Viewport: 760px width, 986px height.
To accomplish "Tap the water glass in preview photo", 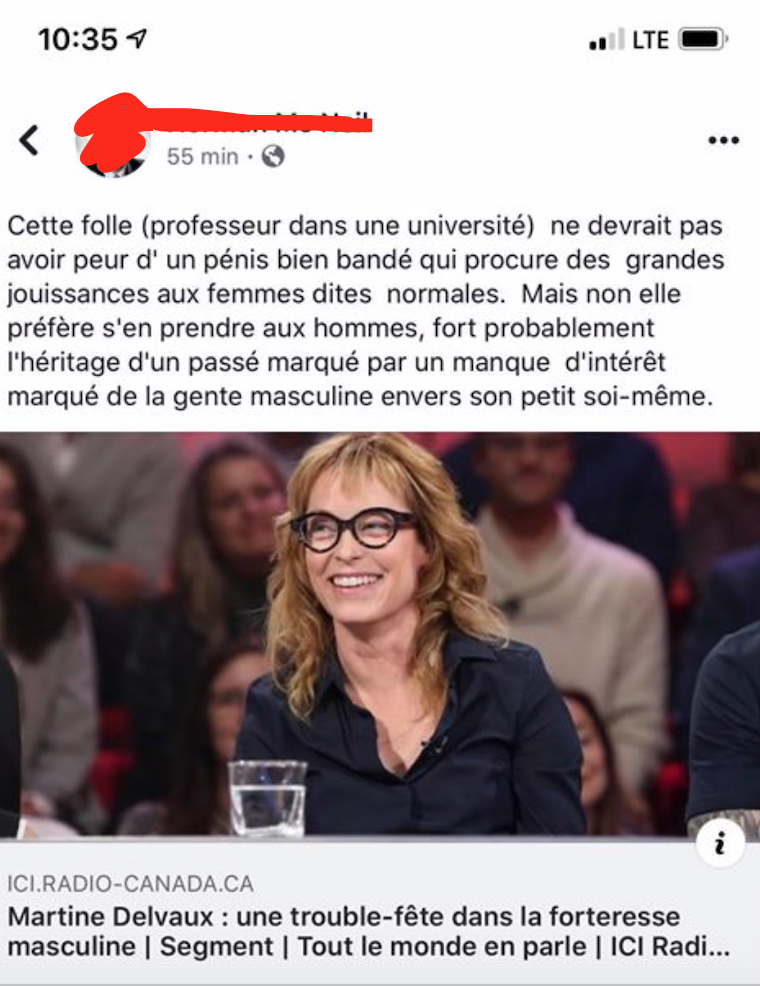I will coord(267,797).
